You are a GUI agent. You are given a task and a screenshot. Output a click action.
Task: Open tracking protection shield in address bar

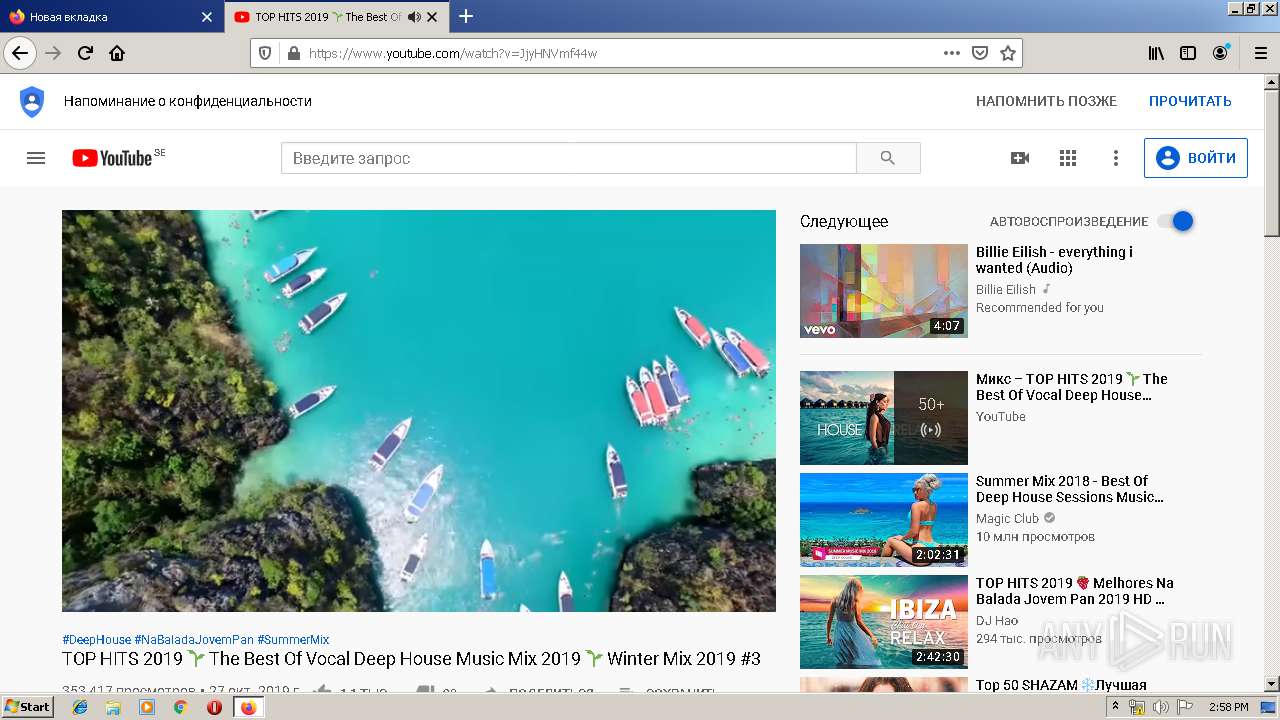coord(265,53)
